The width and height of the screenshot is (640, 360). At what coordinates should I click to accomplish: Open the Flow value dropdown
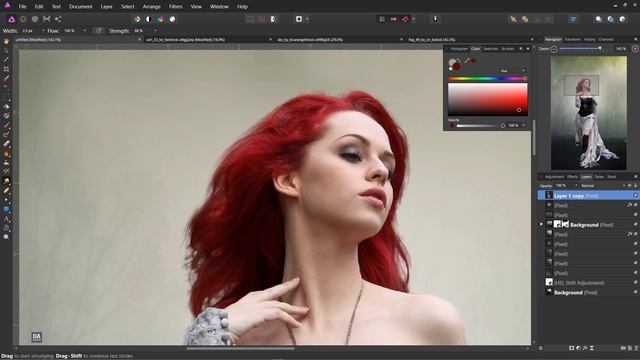coord(84,31)
